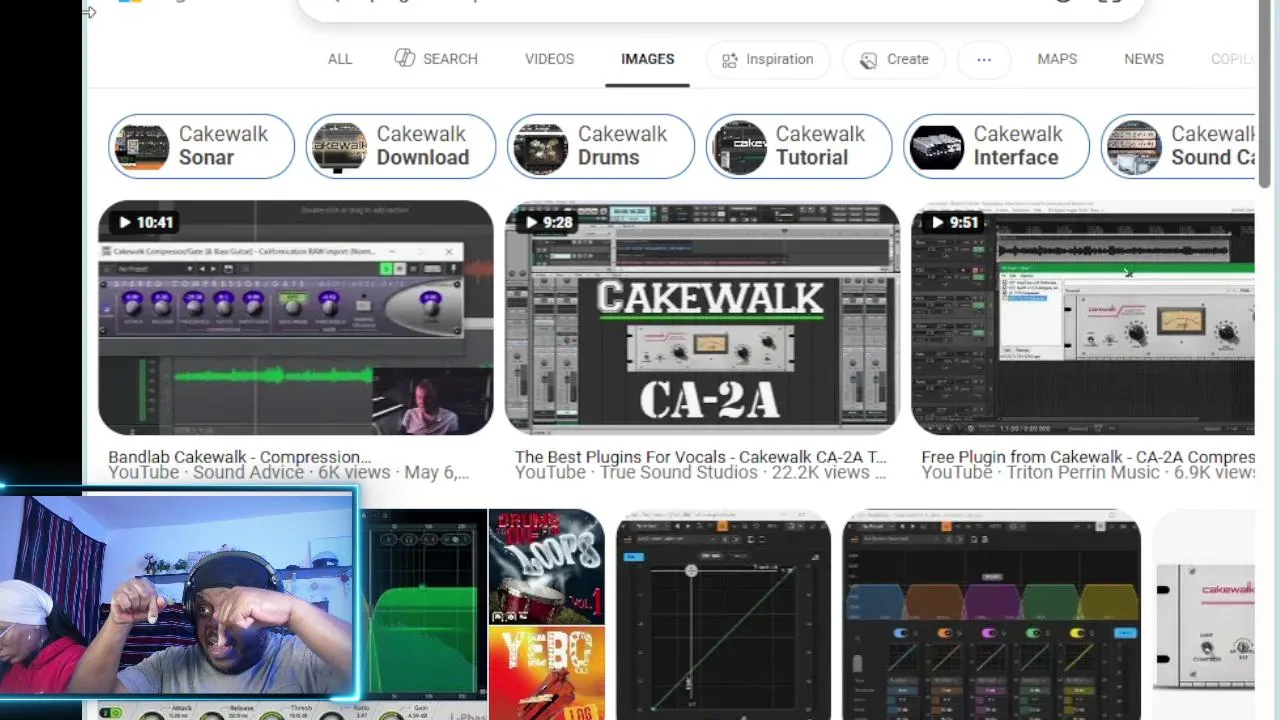
Task: Open the 'Bandlab Cakewalk - Compression...' title link
Action: tap(239, 457)
